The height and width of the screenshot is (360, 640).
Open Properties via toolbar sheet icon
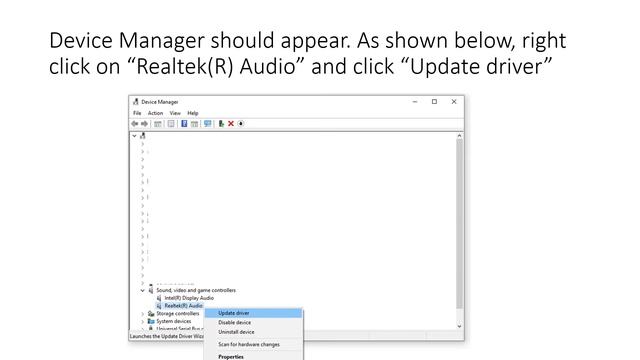click(x=171, y=124)
